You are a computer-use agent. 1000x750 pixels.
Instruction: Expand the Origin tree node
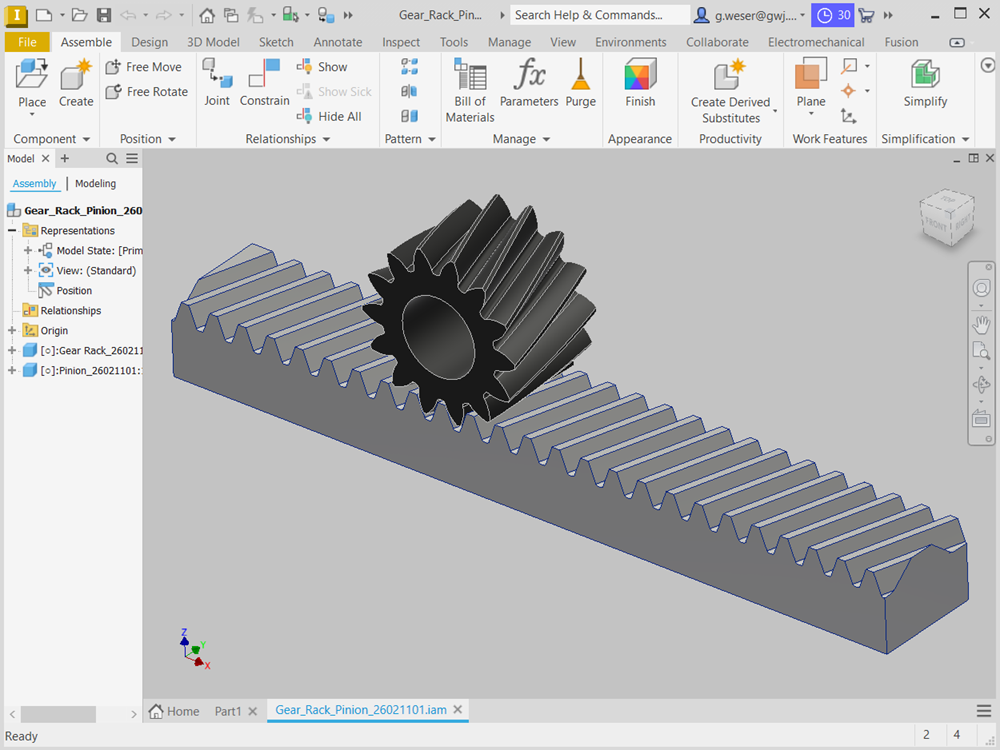point(12,331)
